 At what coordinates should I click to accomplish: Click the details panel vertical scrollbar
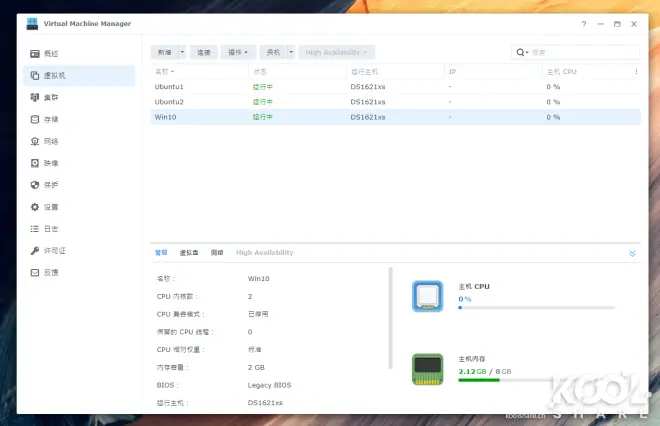coord(390,318)
